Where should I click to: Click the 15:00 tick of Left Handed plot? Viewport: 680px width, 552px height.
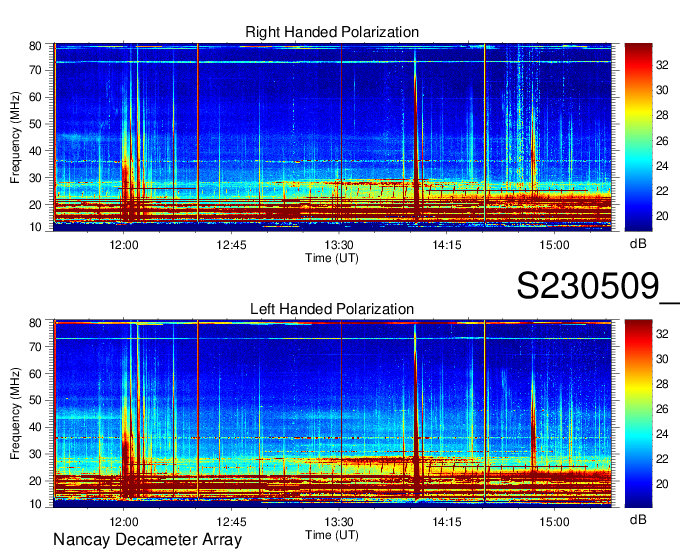click(554, 522)
